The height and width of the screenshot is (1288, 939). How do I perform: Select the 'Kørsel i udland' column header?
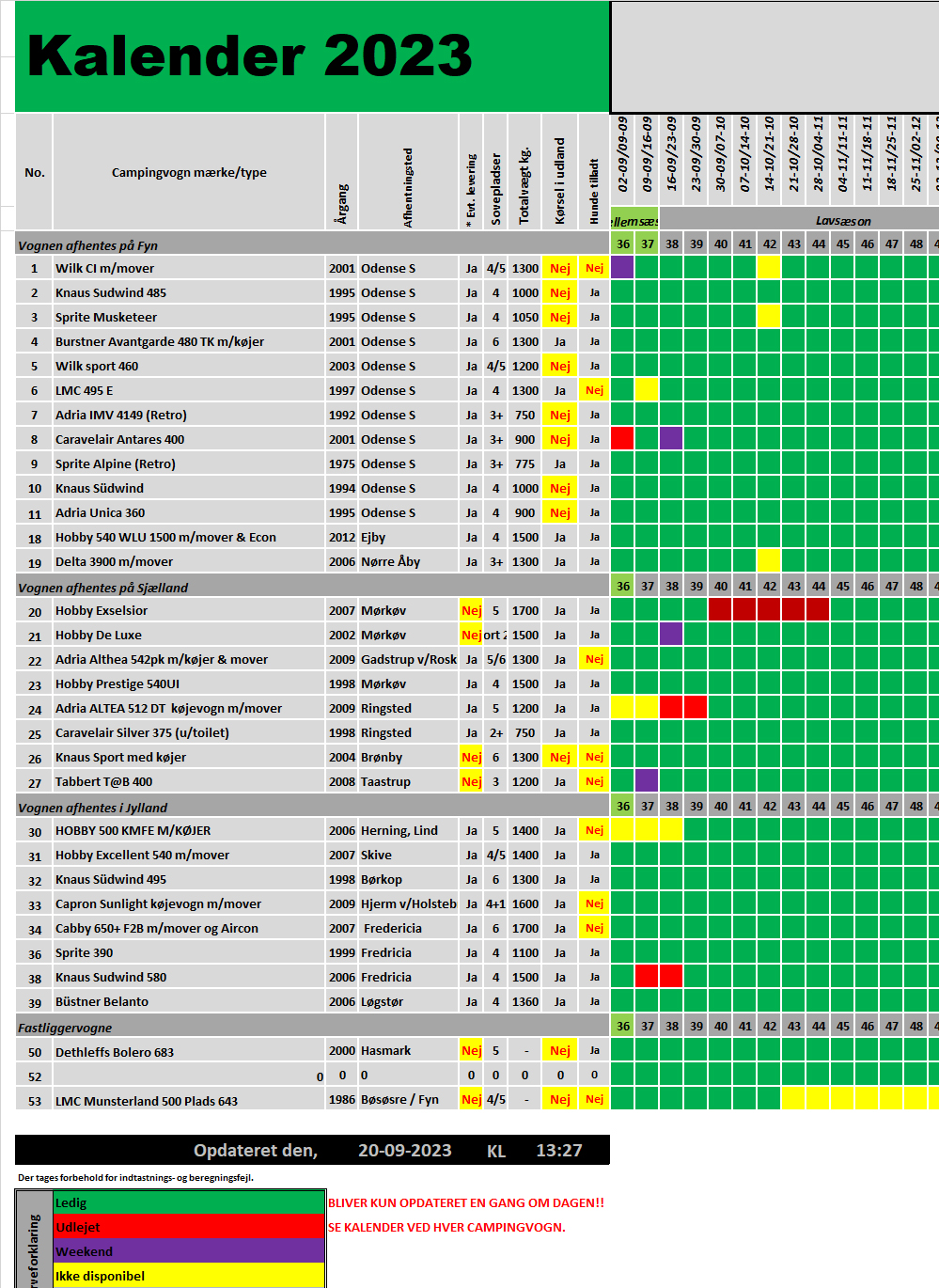click(x=560, y=172)
